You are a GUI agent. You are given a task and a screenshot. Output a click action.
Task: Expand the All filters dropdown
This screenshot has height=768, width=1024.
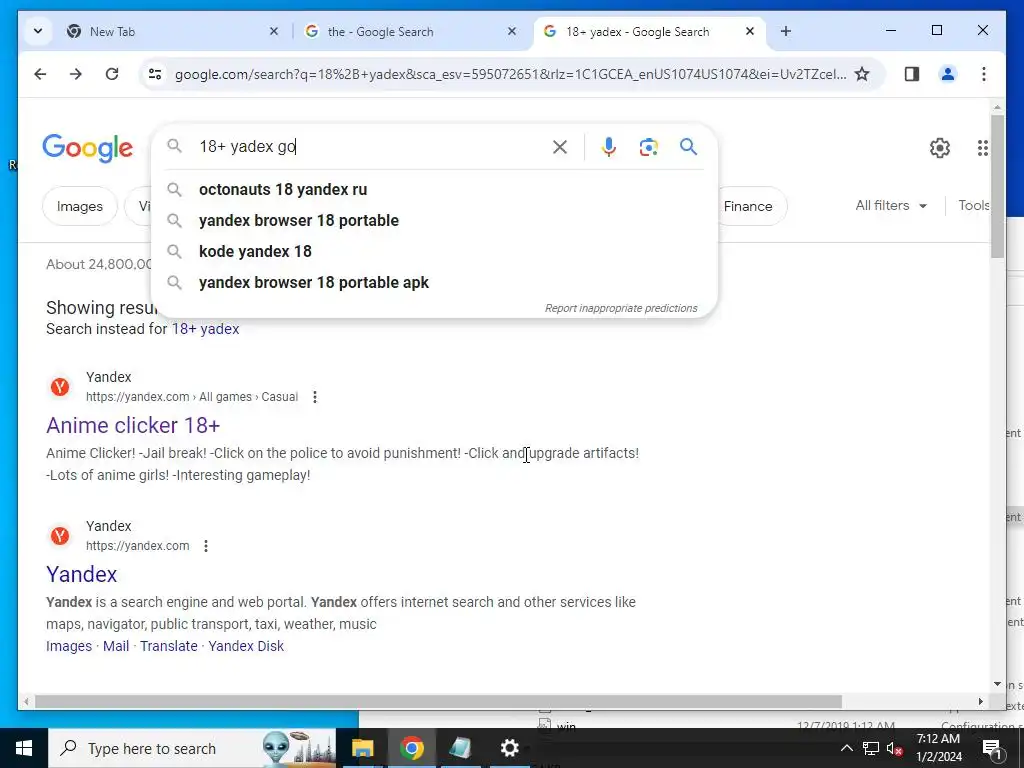[891, 206]
